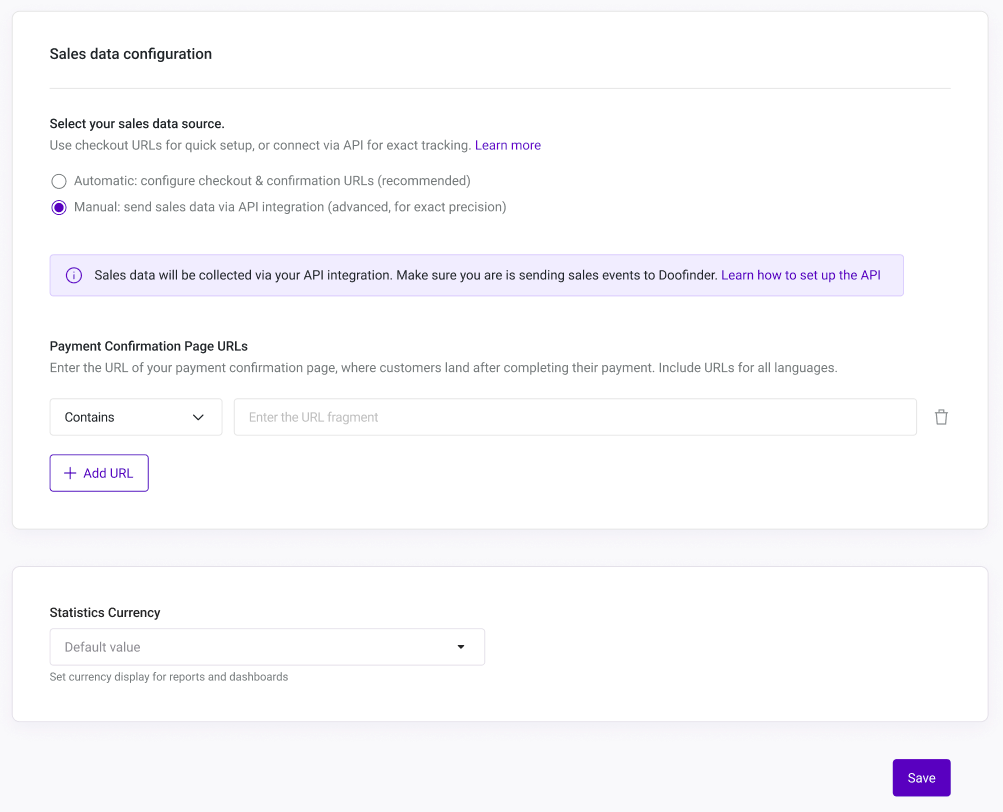Click the Sales data configuration heading
The height and width of the screenshot is (812, 1003).
point(130,54)
